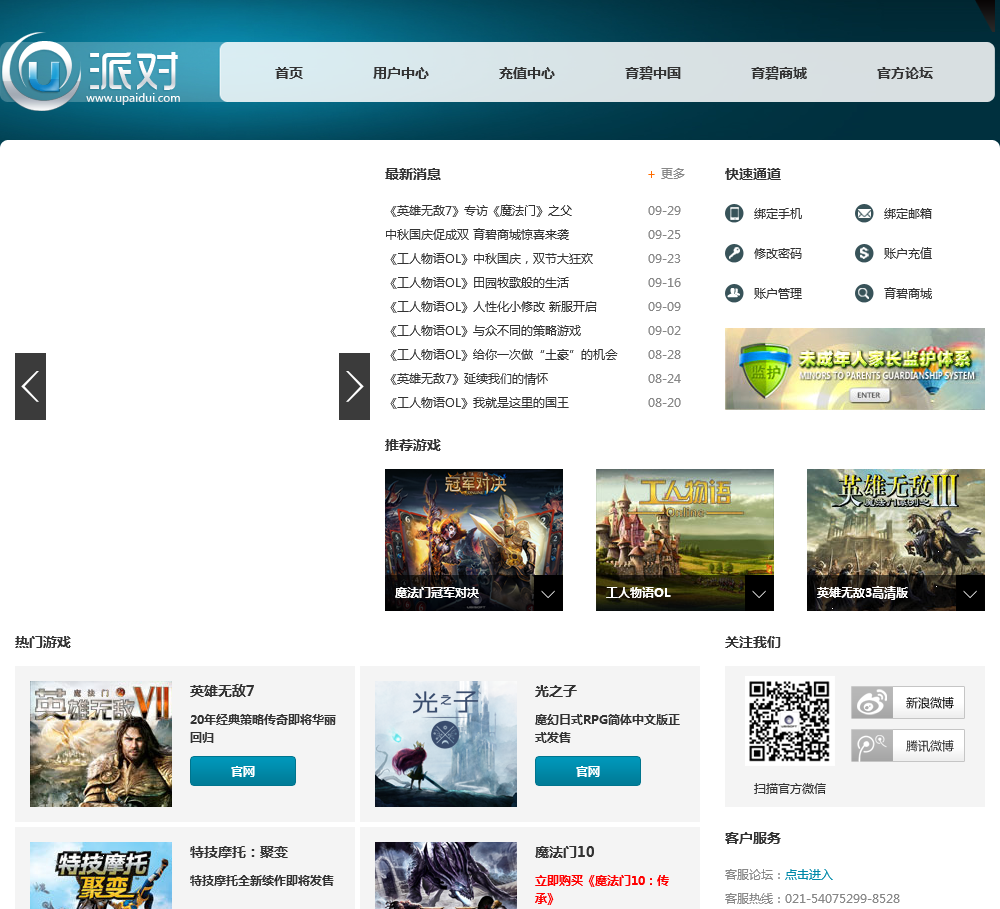Open the 魔法门10 game title
Image resolution: width=1000 pixels, height=909 pixels.
[564, 852]
